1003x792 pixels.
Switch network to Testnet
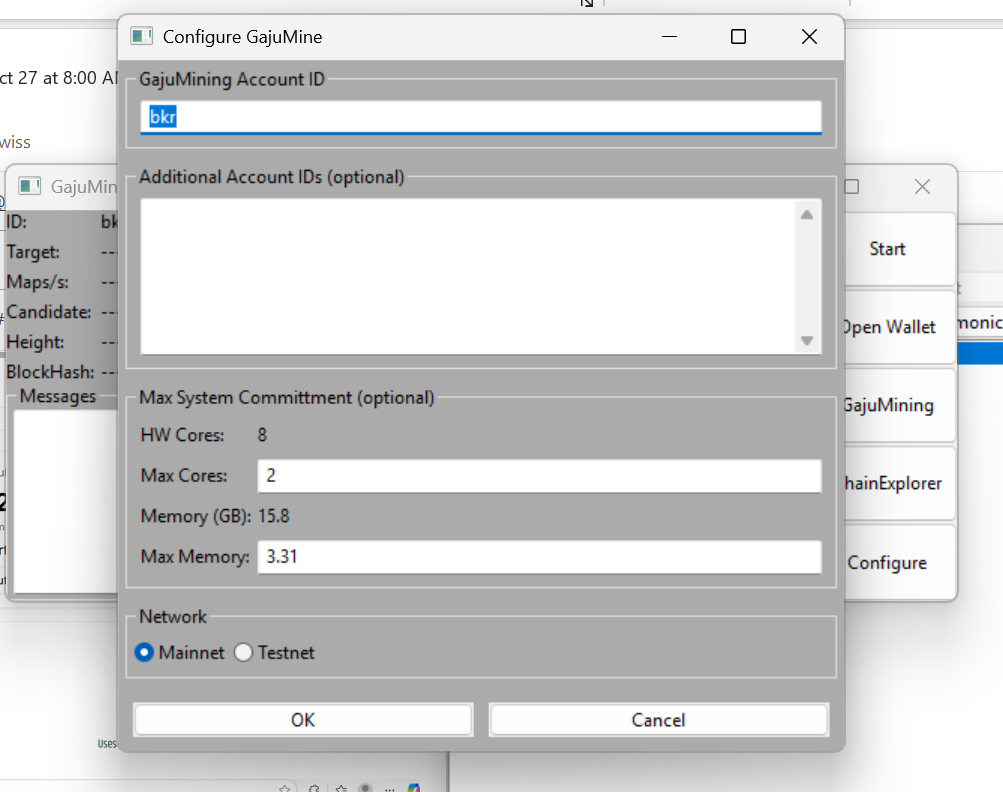244,653
